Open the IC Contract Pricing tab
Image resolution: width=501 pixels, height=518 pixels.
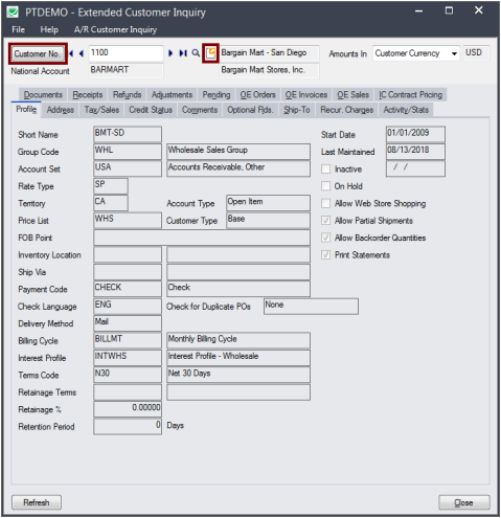coord(410,95)
